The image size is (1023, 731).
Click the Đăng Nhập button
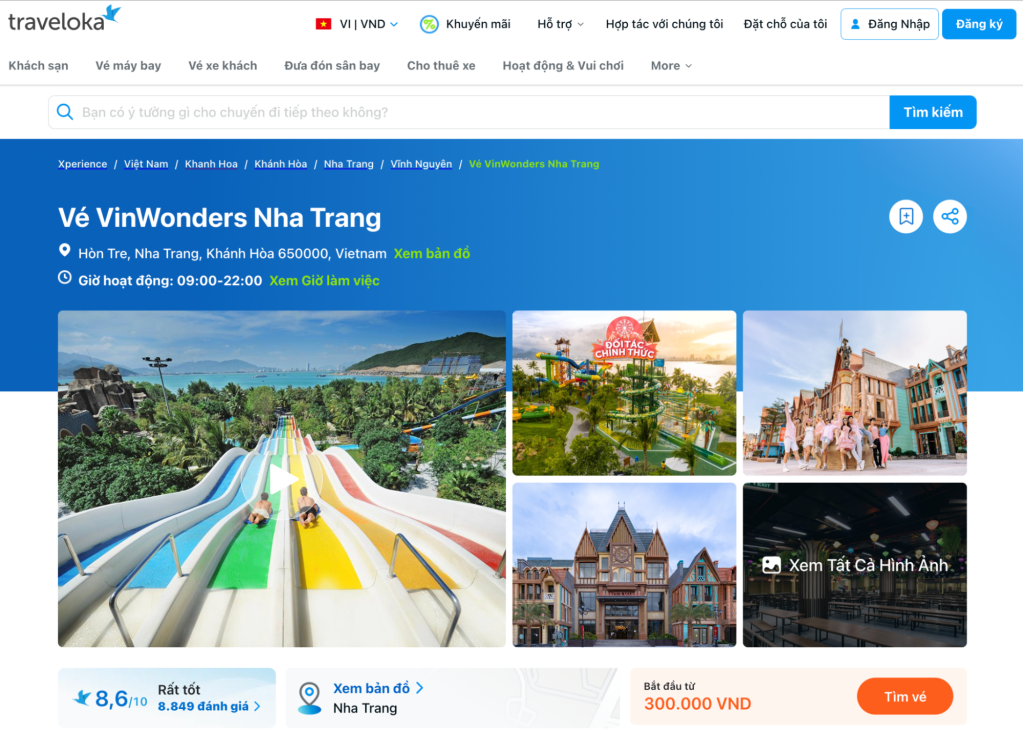[x=889, y=24]
